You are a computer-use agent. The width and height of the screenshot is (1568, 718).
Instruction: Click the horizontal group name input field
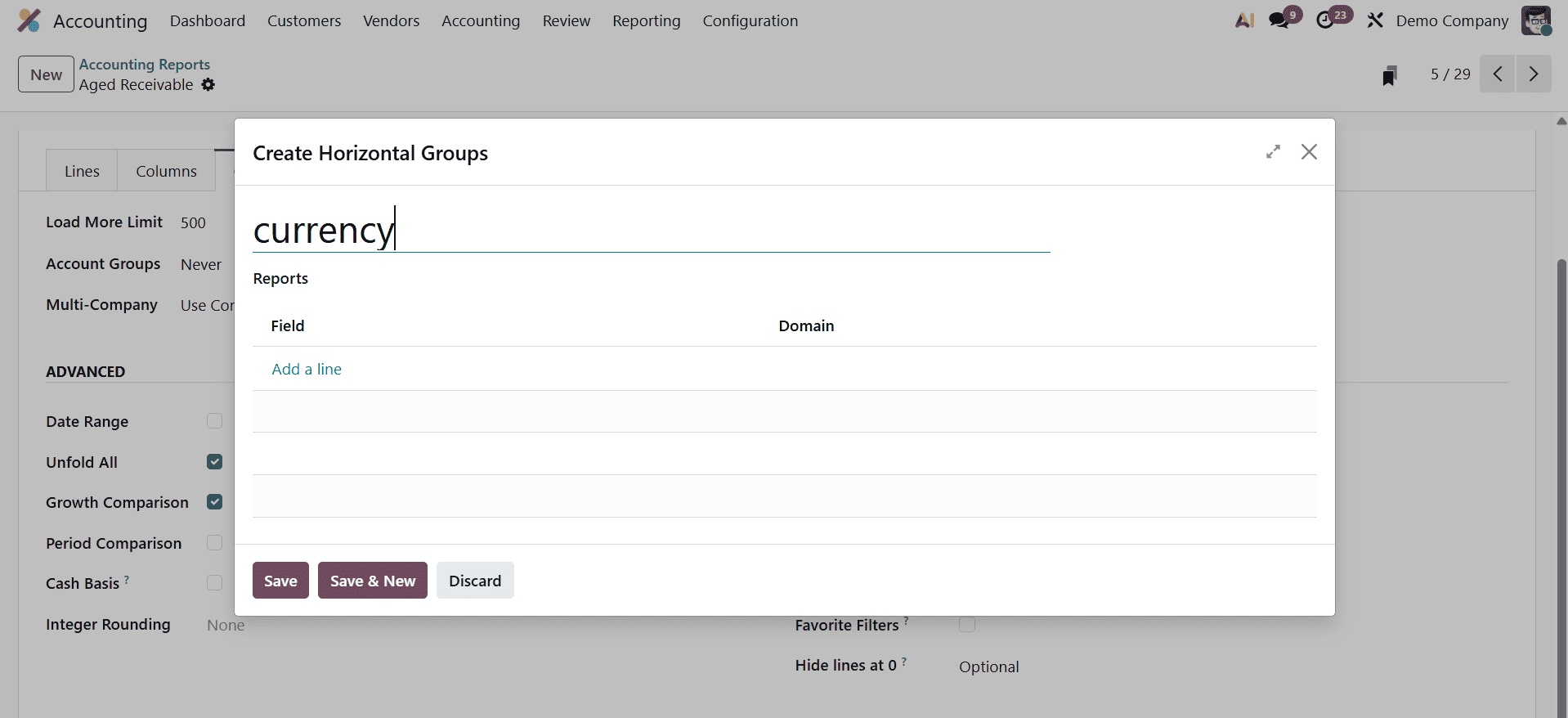[x=651, y=231]
